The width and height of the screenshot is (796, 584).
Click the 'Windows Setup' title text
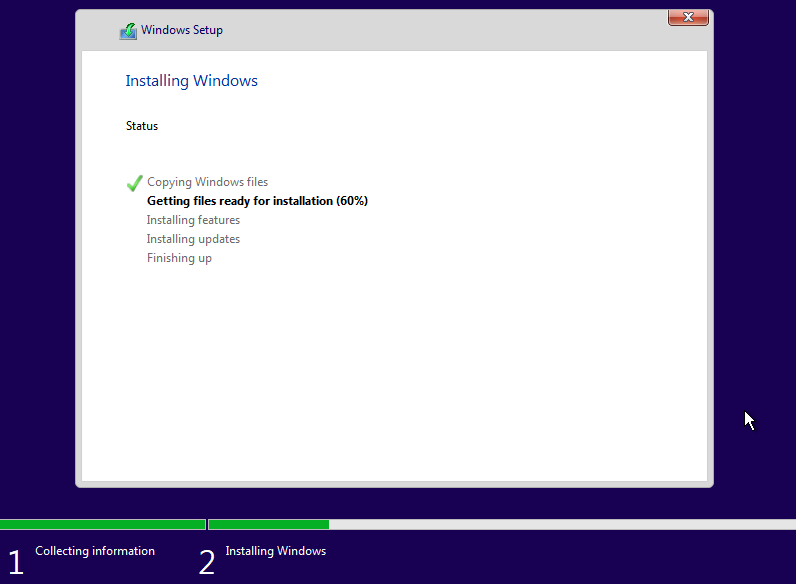click(x=182, y=30)
